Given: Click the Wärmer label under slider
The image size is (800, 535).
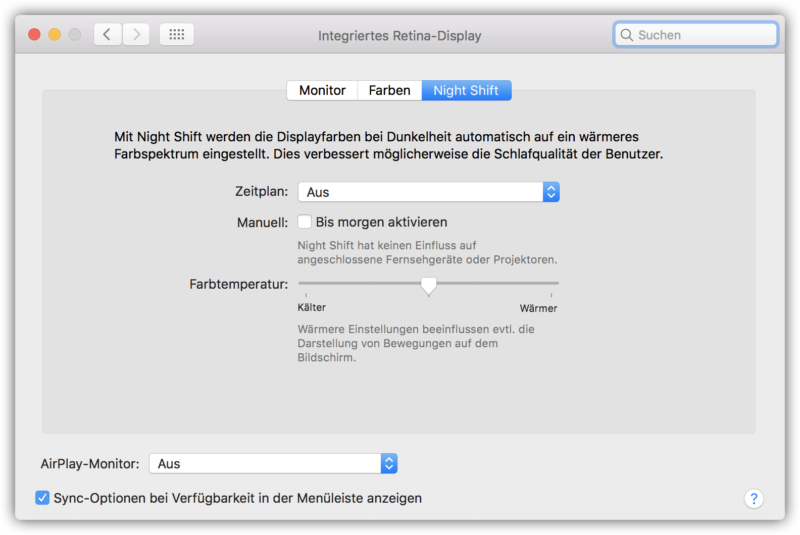Looking at the screenshot, I should click(x=538, y=308).
